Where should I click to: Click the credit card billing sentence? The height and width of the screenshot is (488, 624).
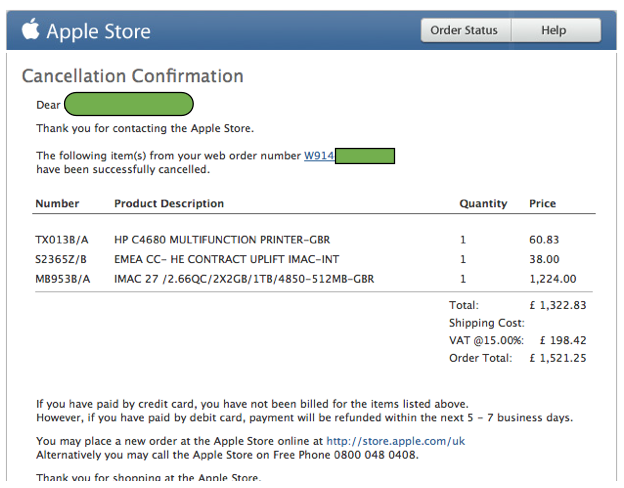pos(252,404)
